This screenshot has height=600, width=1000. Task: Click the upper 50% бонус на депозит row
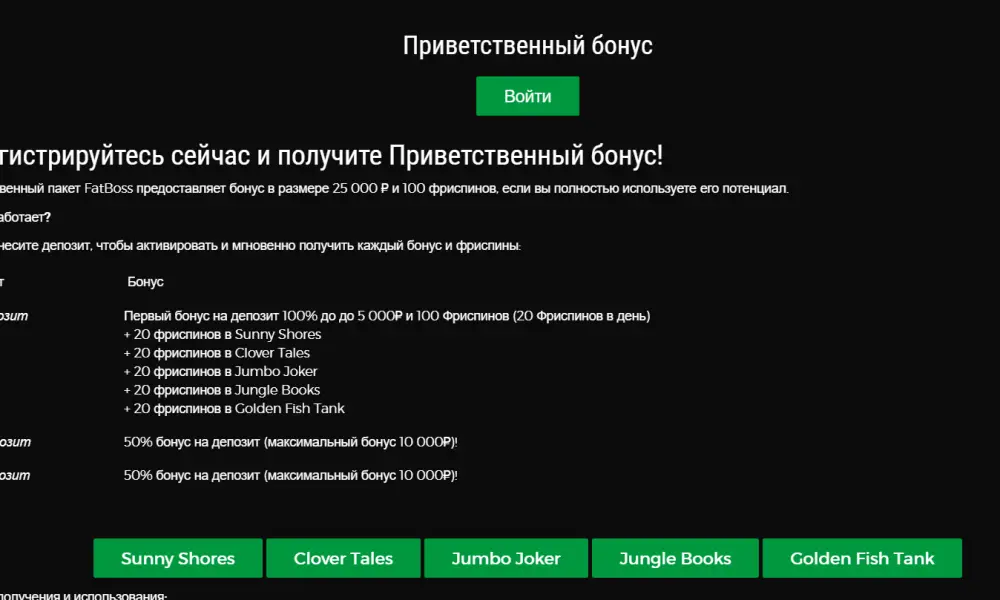click(x=290, y=442)
